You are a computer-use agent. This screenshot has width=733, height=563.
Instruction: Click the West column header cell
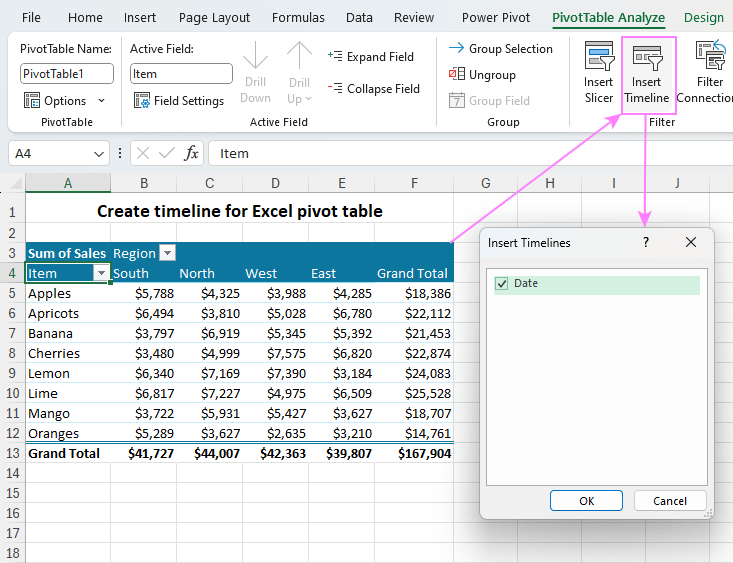[275, 273]
